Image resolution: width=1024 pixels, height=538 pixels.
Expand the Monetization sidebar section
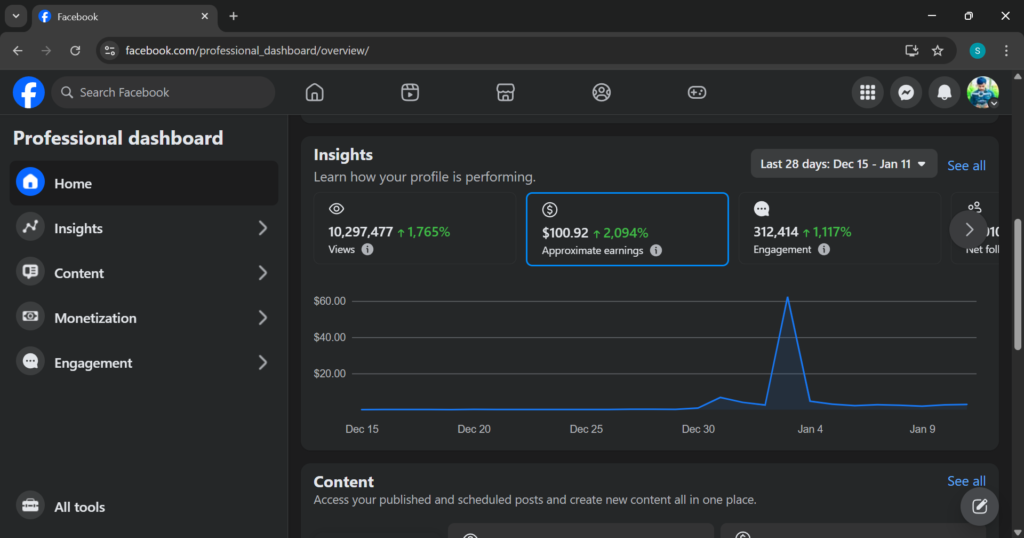[263, 318]
